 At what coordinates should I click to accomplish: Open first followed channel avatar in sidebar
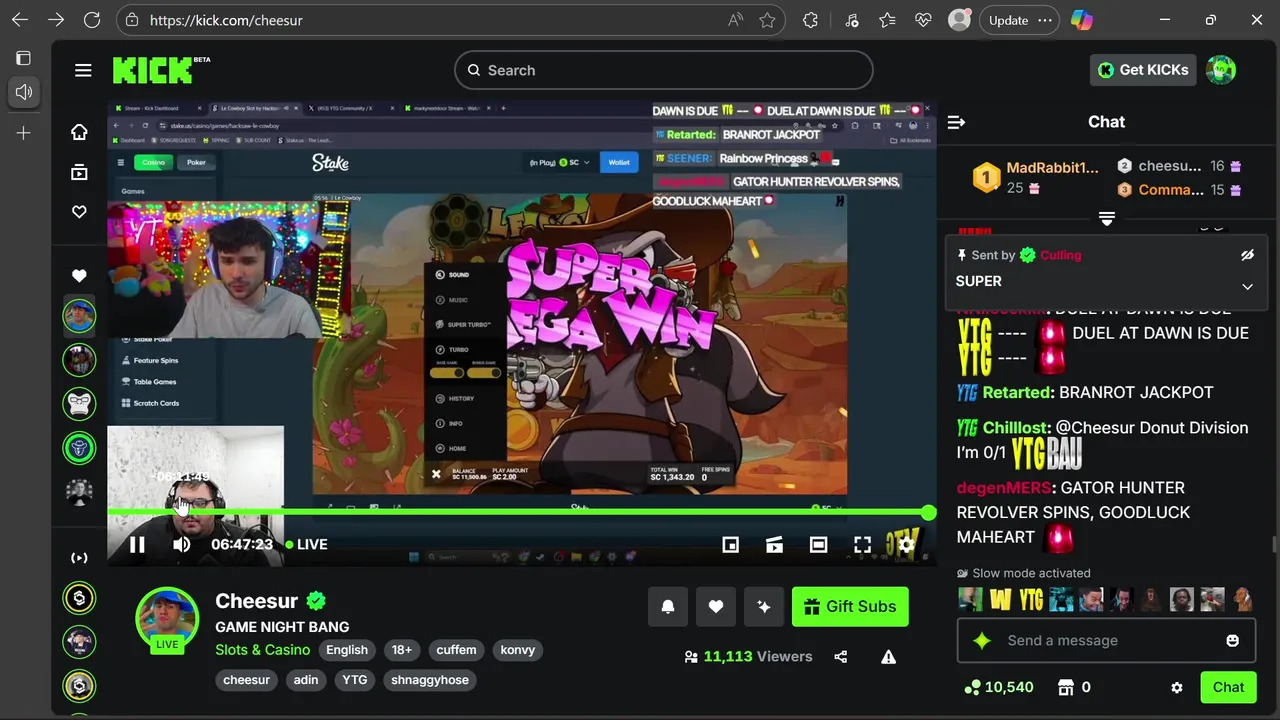79,316
